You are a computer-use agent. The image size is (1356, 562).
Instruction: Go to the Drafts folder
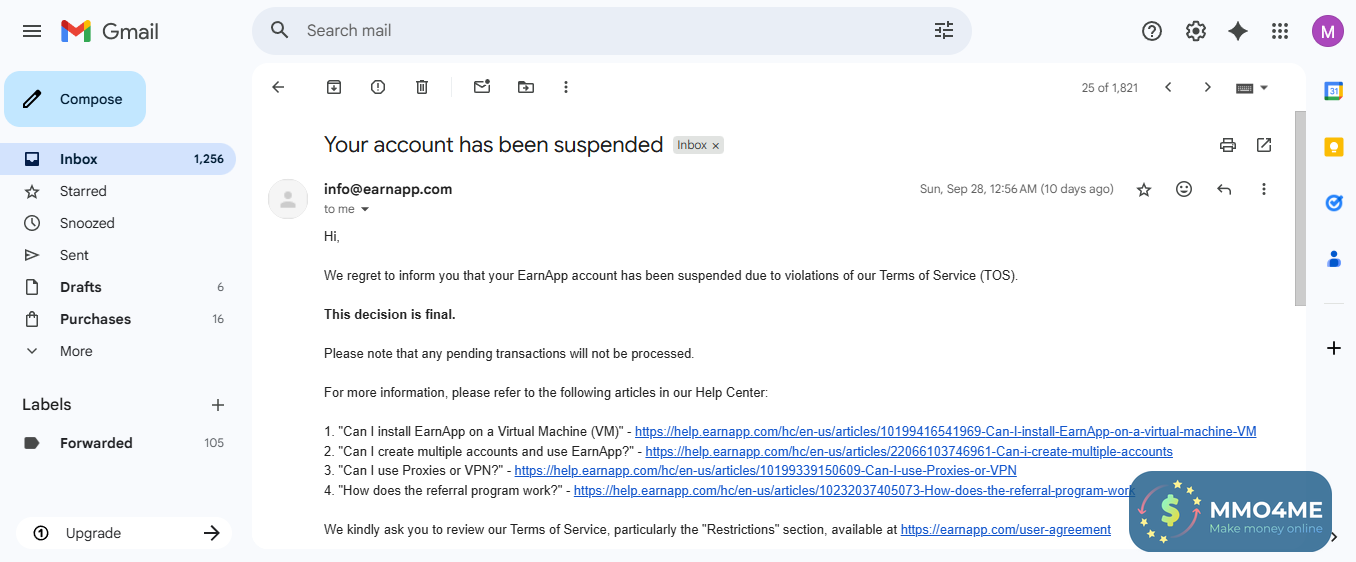81,287
